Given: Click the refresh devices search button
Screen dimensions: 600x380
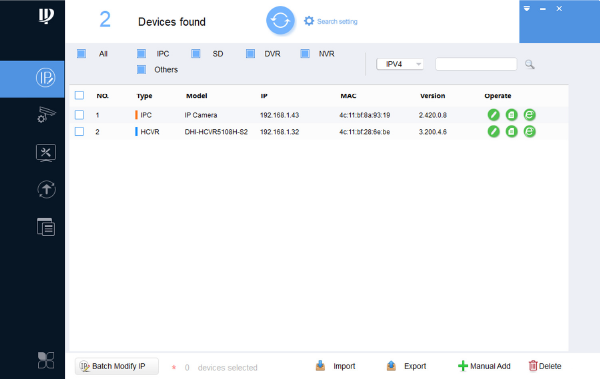Looking at the screenshot, I should (x=280, y=21).
